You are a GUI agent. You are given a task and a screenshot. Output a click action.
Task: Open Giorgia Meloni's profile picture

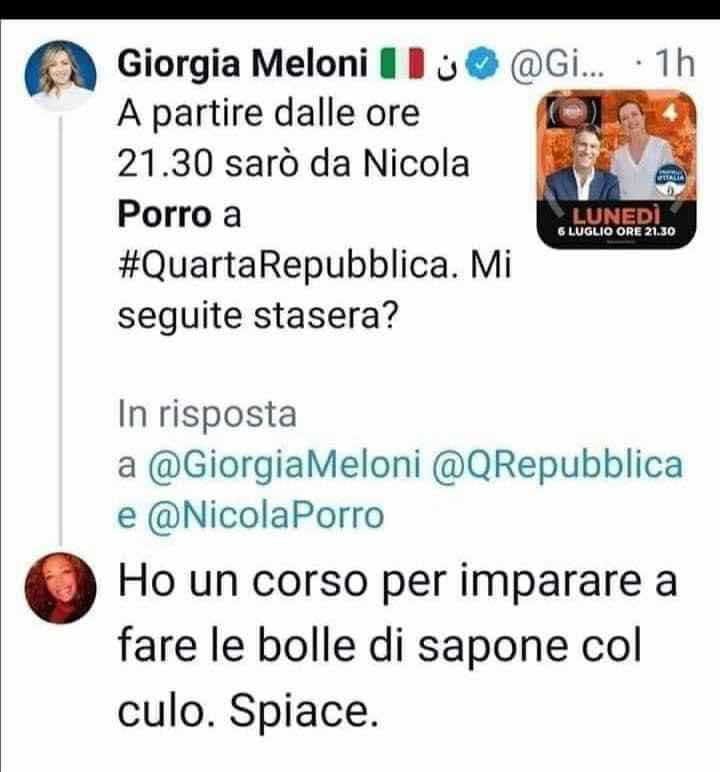coord(60,76)
